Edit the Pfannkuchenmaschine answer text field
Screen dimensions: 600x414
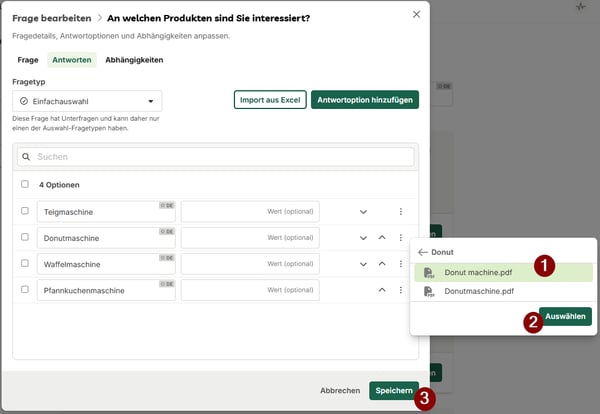click(x=106, y=290)
